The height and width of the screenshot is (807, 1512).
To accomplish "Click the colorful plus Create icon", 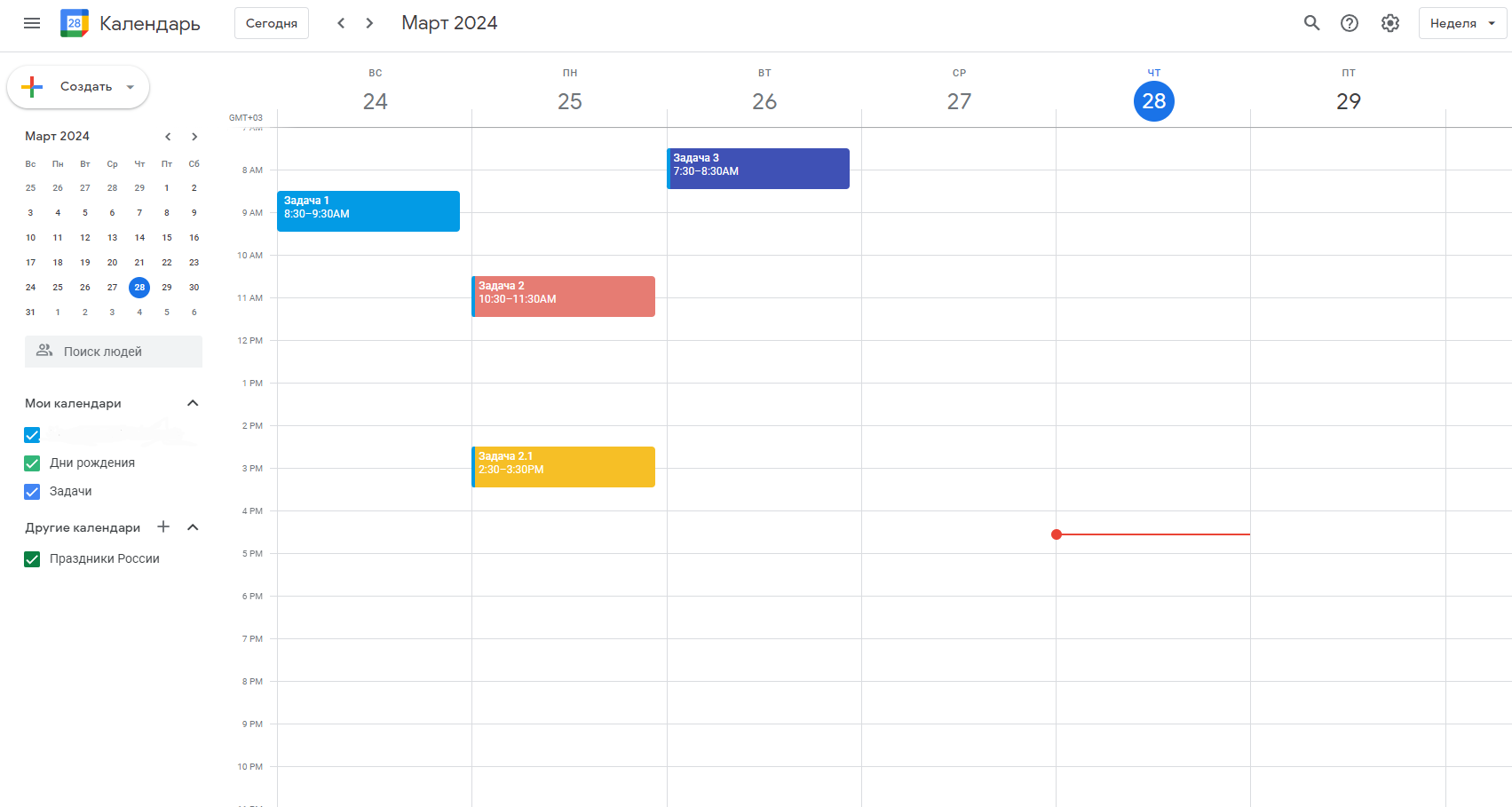I will pos(32,86).
